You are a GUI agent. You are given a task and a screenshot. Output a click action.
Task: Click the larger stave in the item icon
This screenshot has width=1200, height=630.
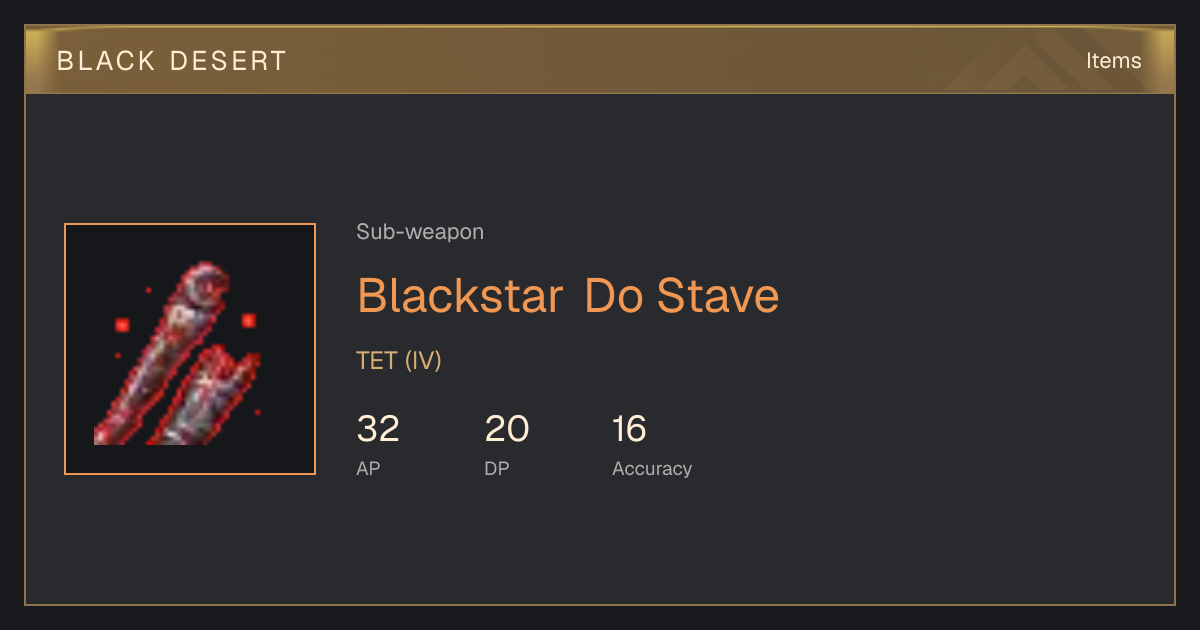tap(160, 350)
